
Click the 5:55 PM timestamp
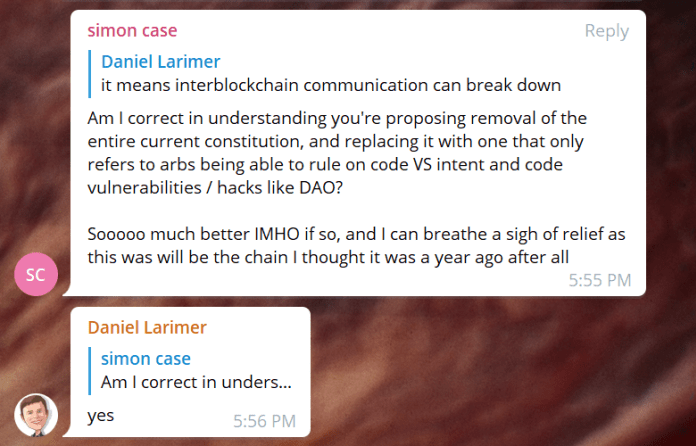[599, 281]
